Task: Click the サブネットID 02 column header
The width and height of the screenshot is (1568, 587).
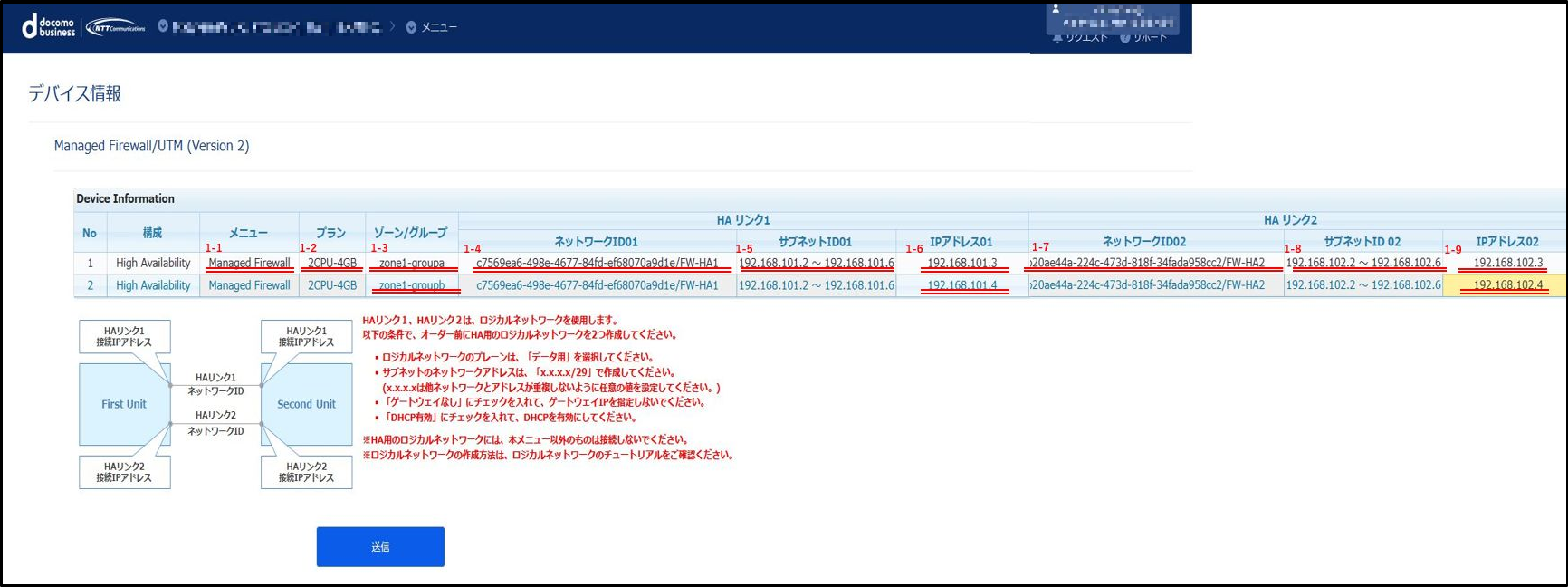Action: (x=1362, y=242)
